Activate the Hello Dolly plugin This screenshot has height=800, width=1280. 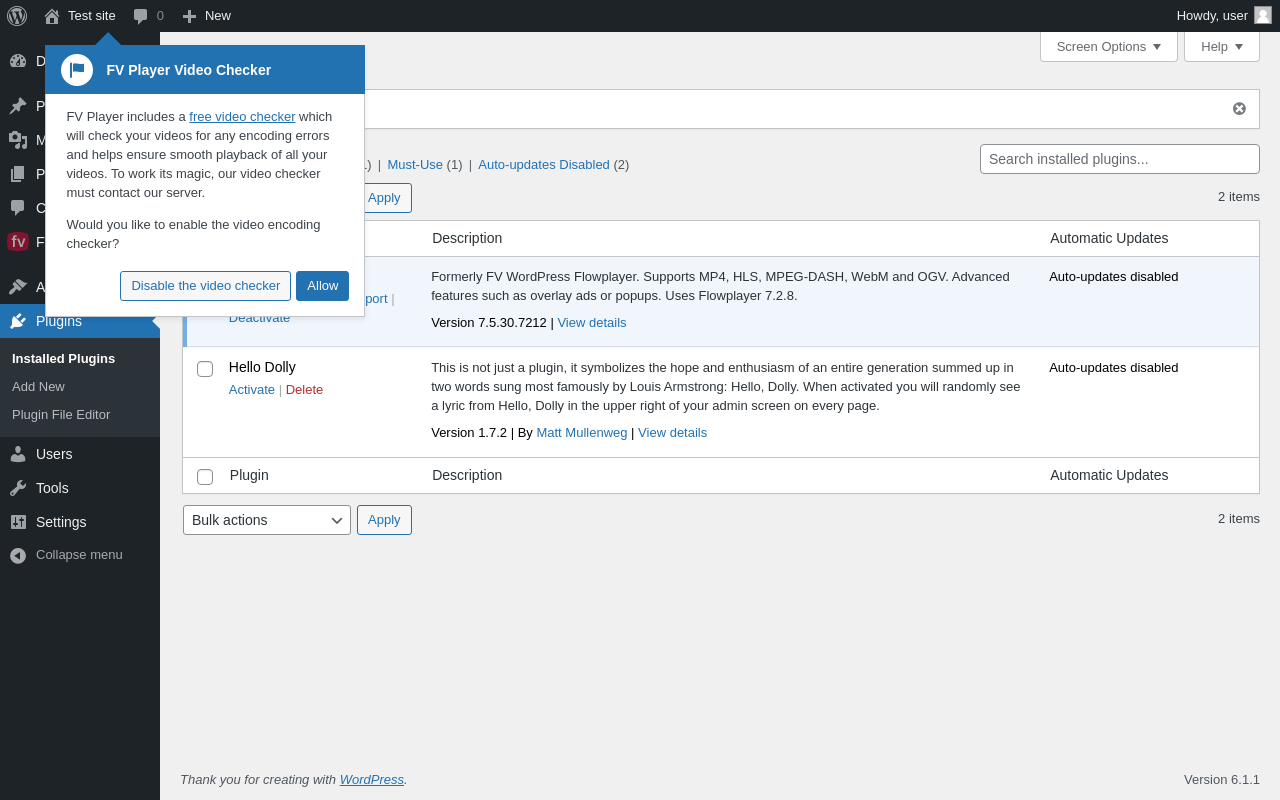(251, 390)
